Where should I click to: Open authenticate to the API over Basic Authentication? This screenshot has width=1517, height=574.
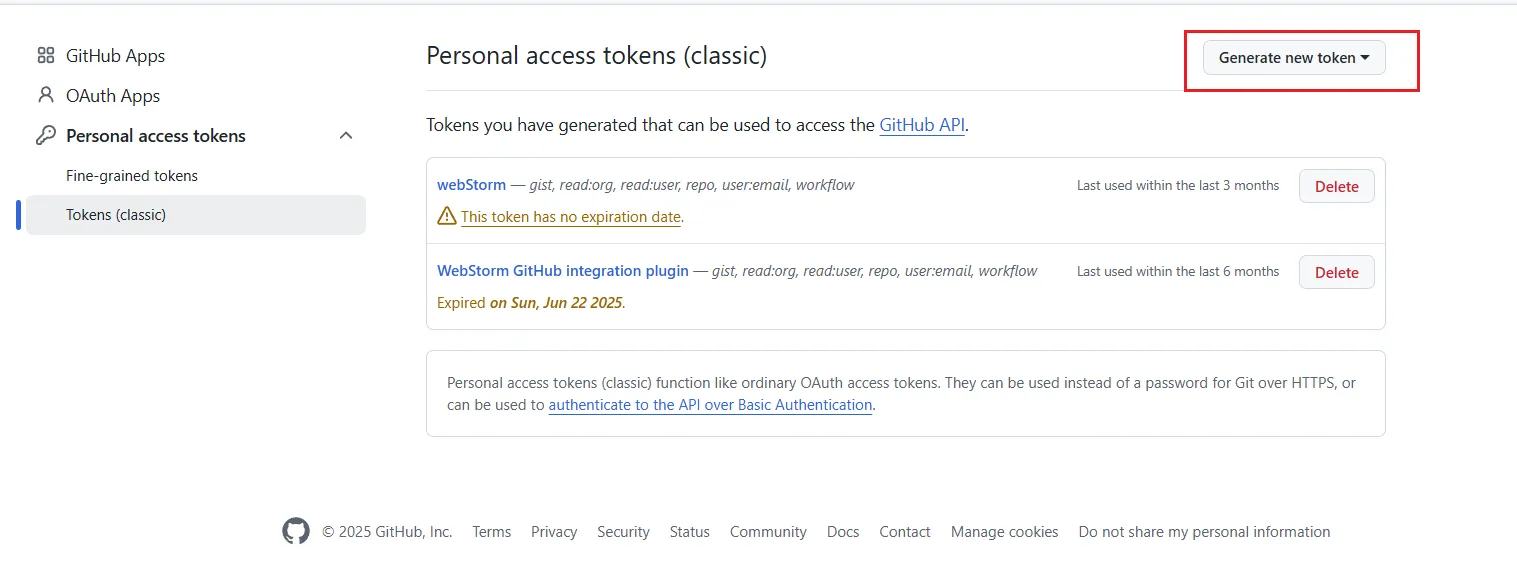[710, 405]
